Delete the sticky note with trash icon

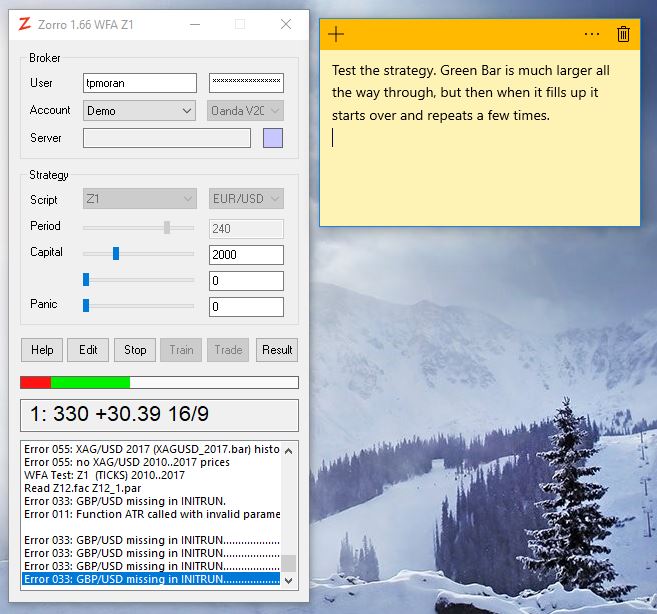pyautogui.click(x=623, y=34)
